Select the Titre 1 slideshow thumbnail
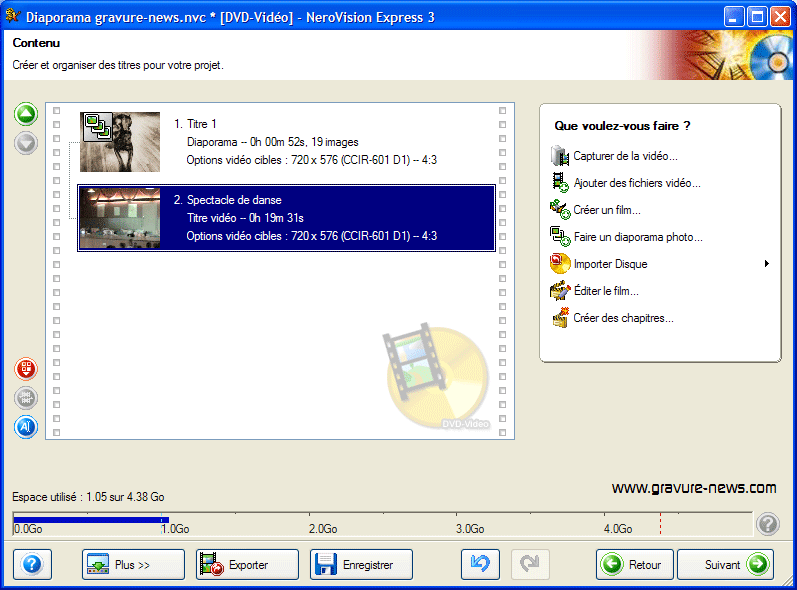 tap(120, 142)
